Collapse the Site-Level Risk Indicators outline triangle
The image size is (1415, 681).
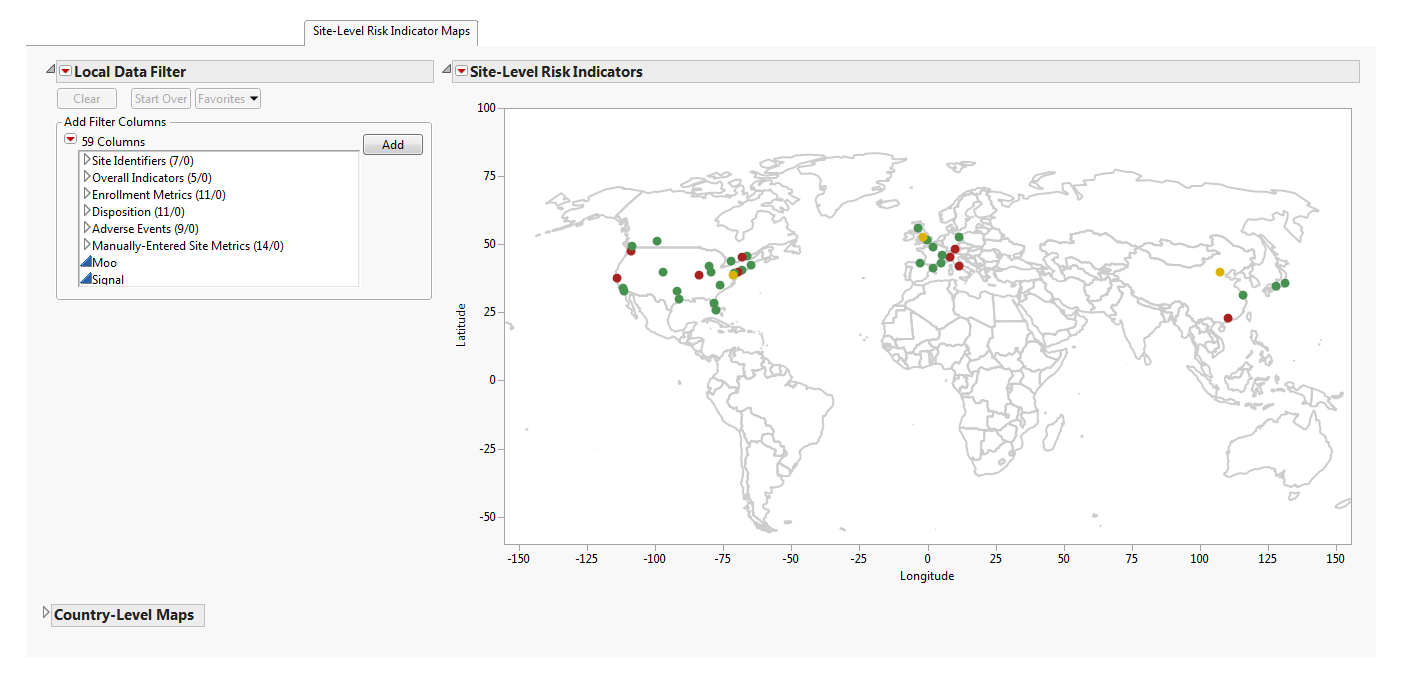445,70
